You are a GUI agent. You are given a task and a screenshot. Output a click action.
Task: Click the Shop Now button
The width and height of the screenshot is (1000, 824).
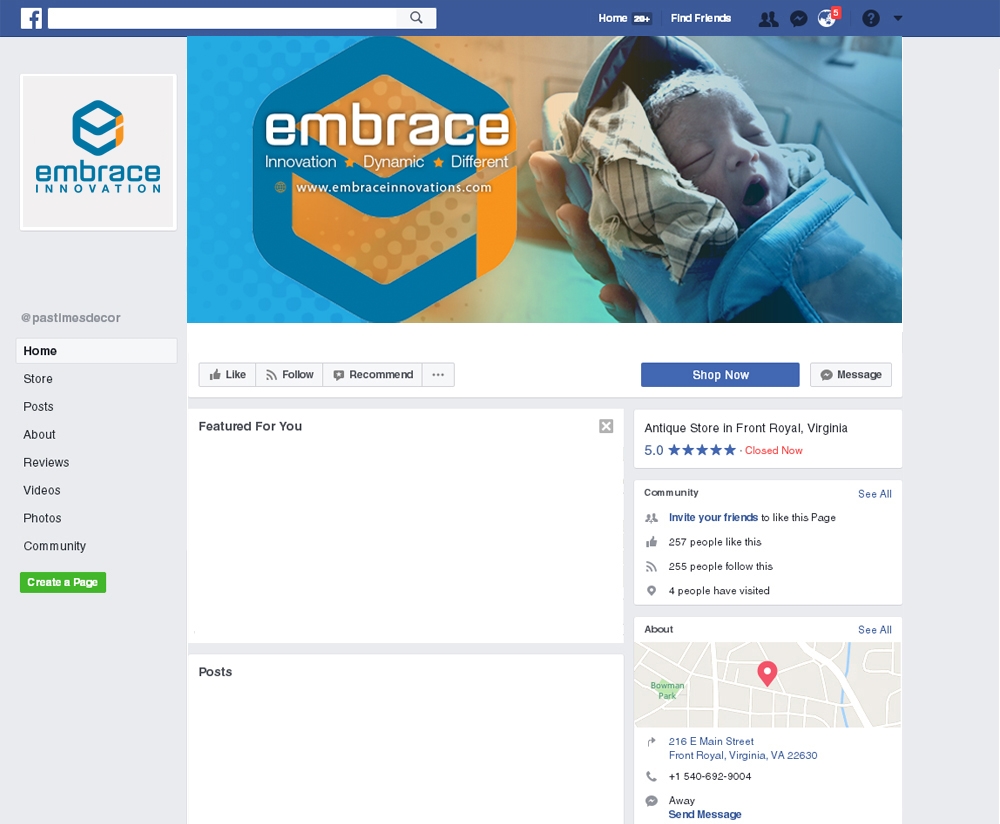coord(720,375)
